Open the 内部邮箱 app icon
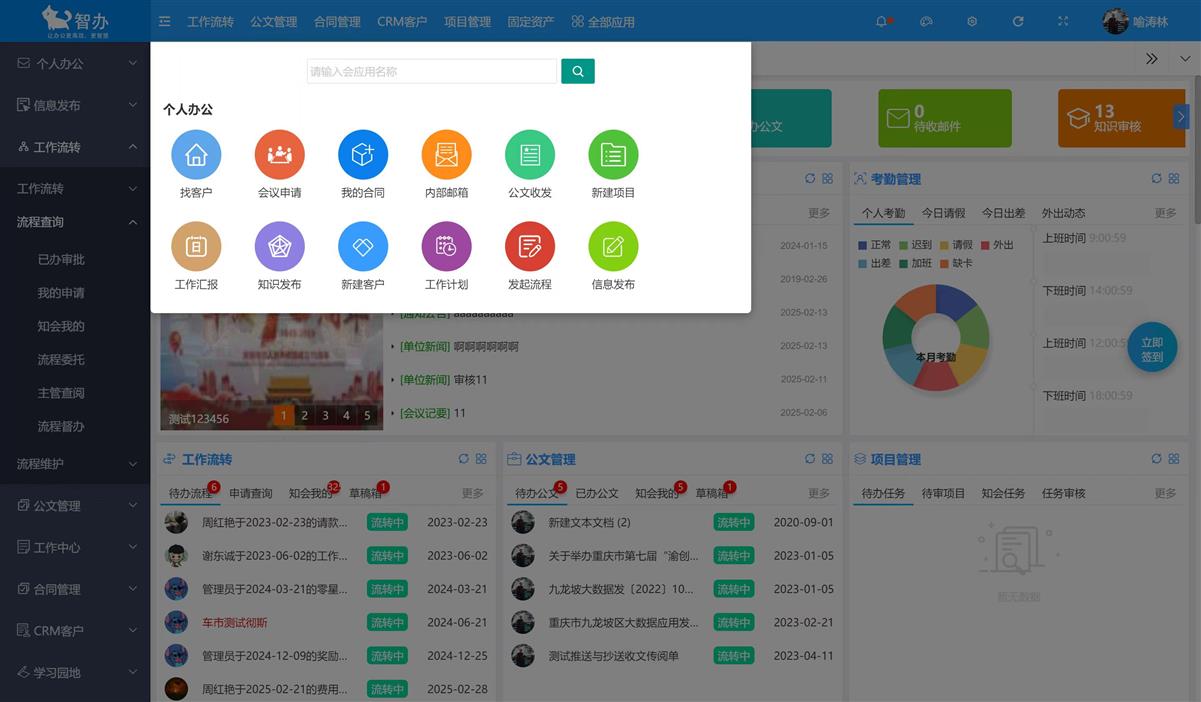1201x702 pixels. (446, 155)
